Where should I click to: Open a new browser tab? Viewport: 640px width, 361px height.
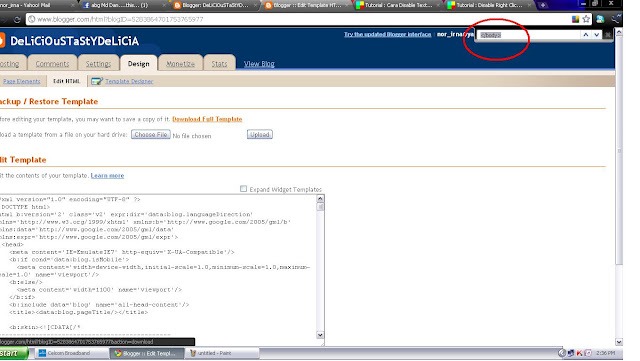tap(543, 5)
